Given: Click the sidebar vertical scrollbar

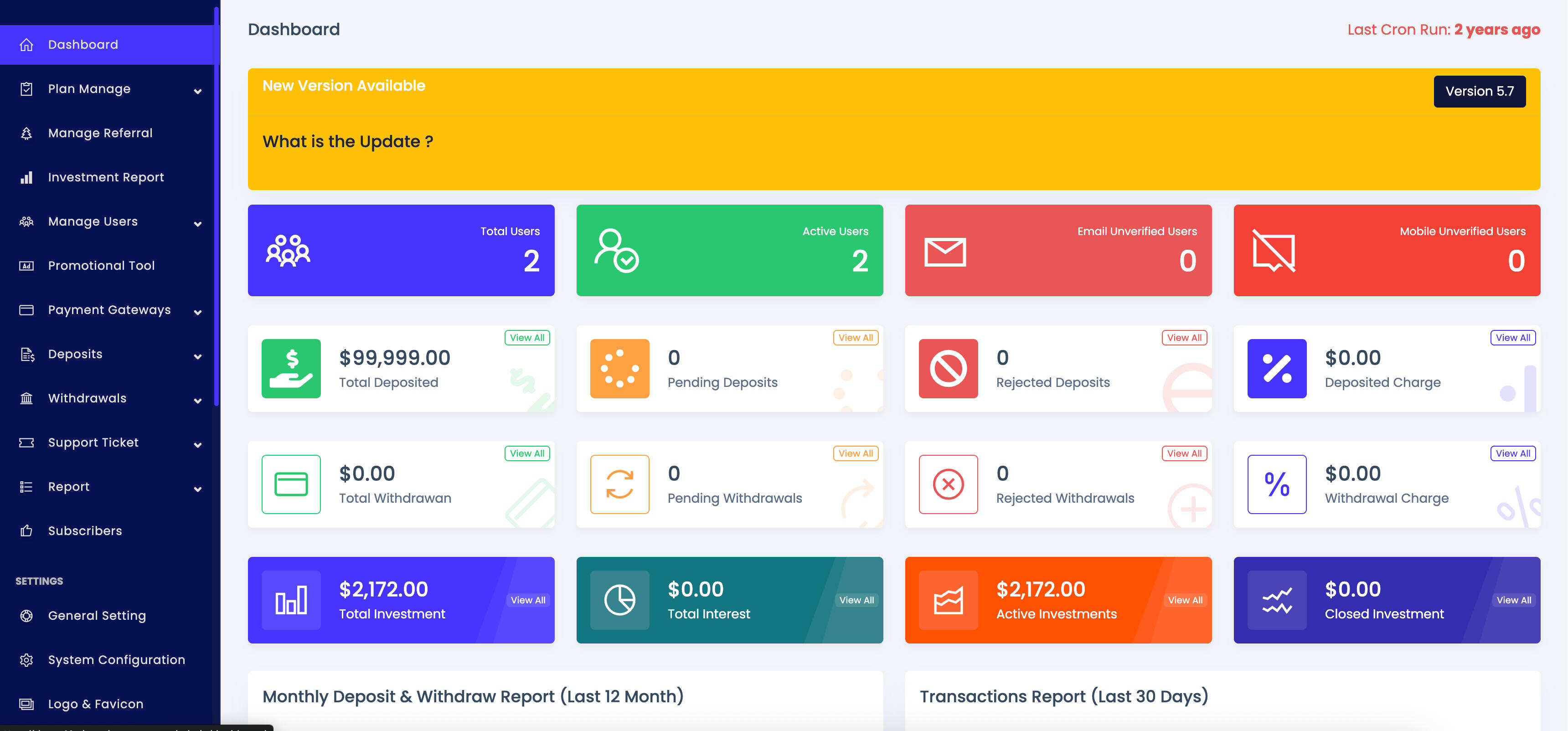Looking at the screenshot, I should pyautogui.click(x=217, y=207).
